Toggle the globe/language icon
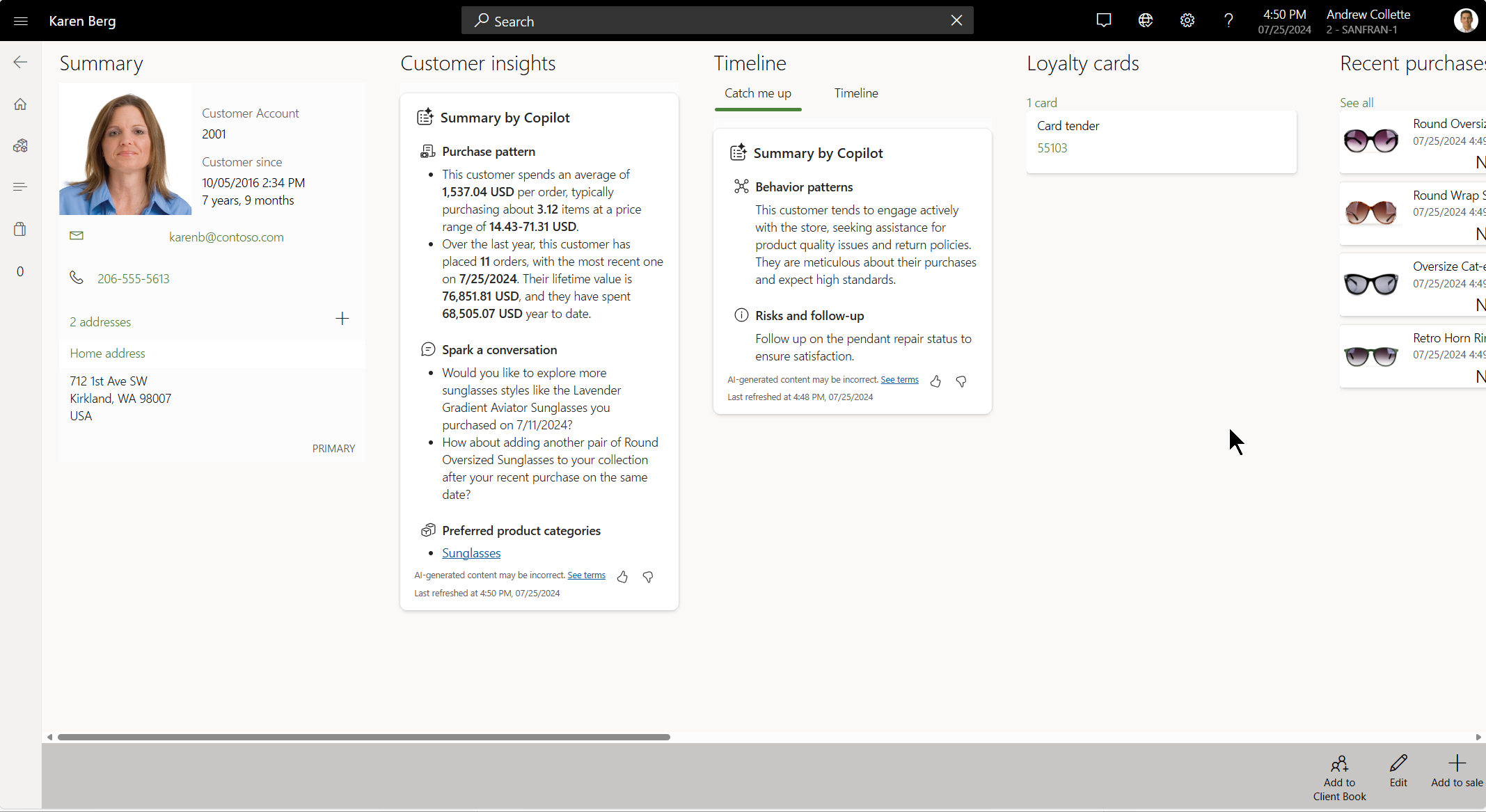Screen dimensions: 1486x812 pos(1146,20)
